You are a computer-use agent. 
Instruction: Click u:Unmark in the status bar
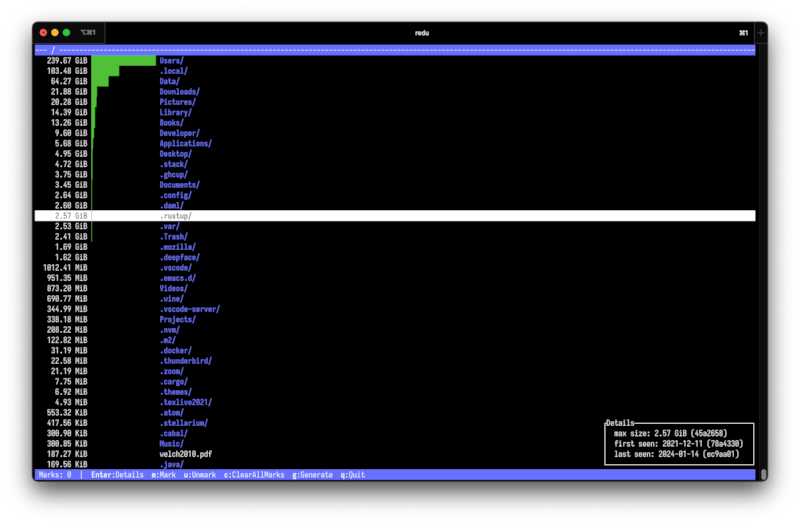(x=199, y=475)
